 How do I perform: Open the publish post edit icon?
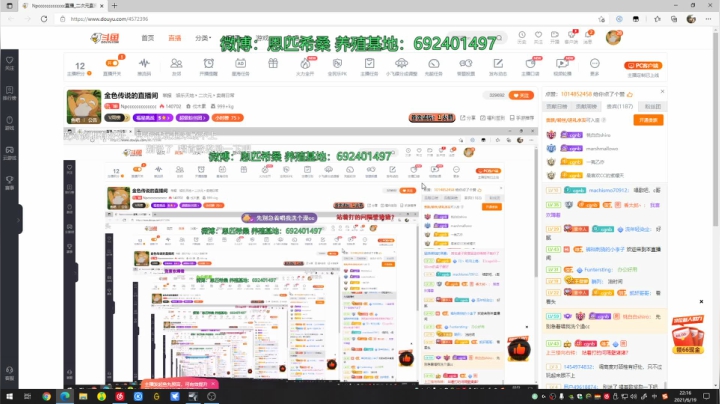tap(498, 63)
